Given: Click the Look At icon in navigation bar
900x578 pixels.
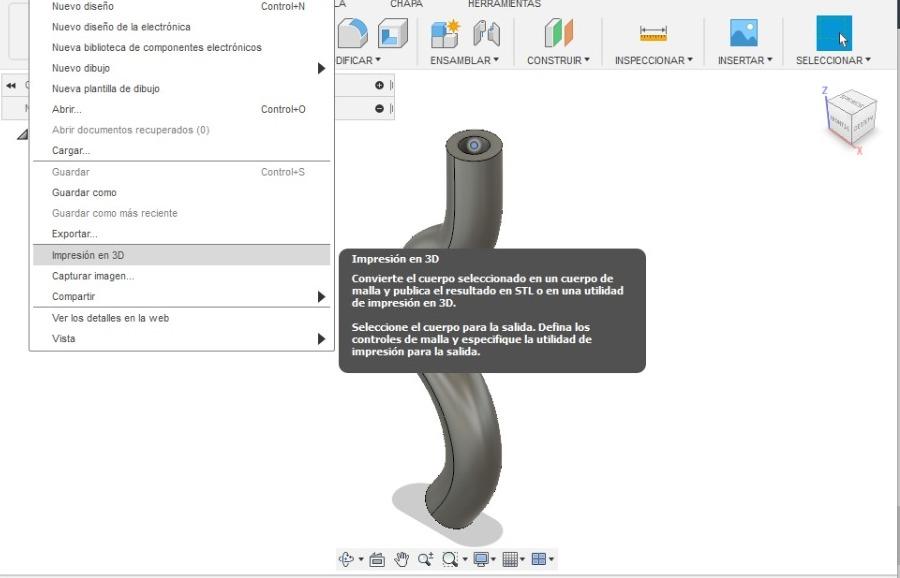Looking at the screenshot, I should pos(377,559).
